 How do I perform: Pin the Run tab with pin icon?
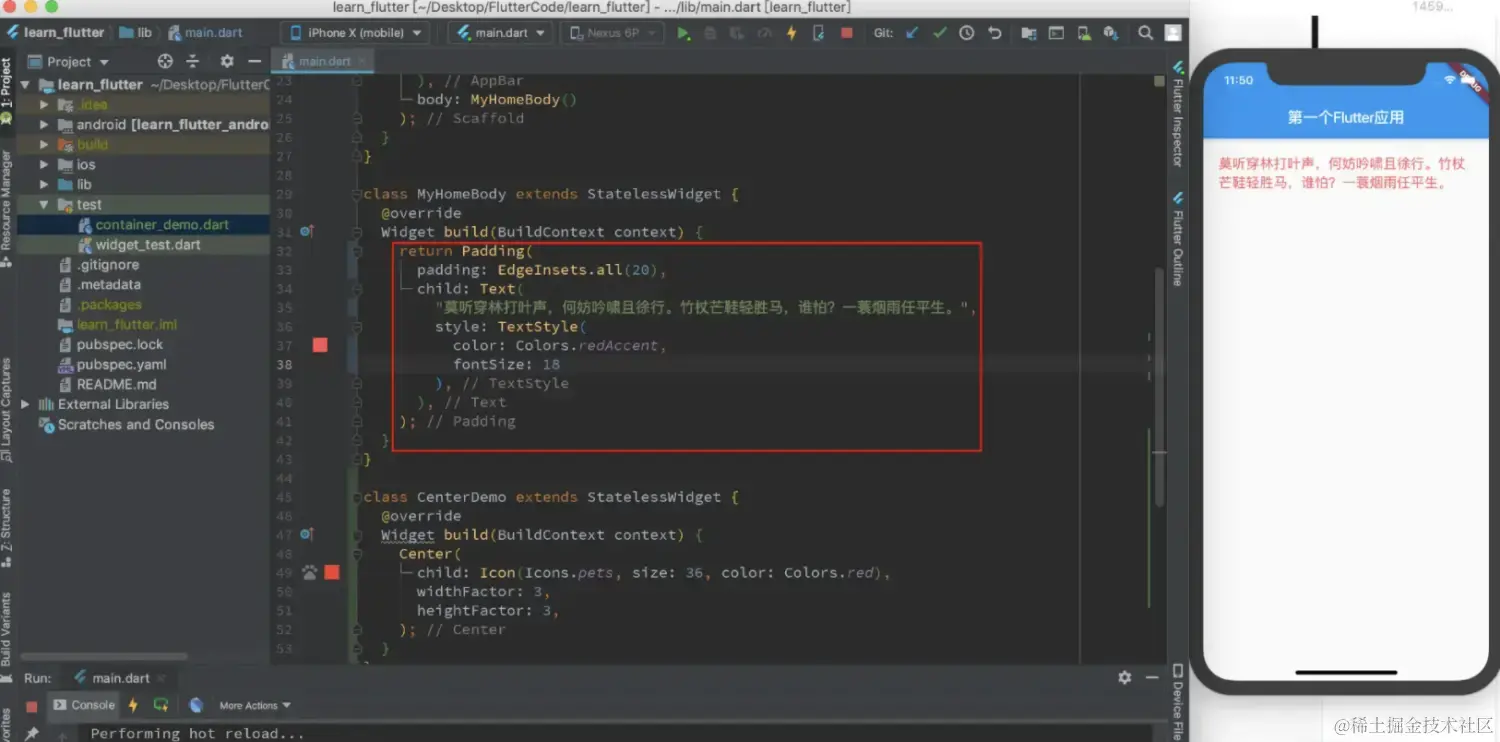pos(32,733)
